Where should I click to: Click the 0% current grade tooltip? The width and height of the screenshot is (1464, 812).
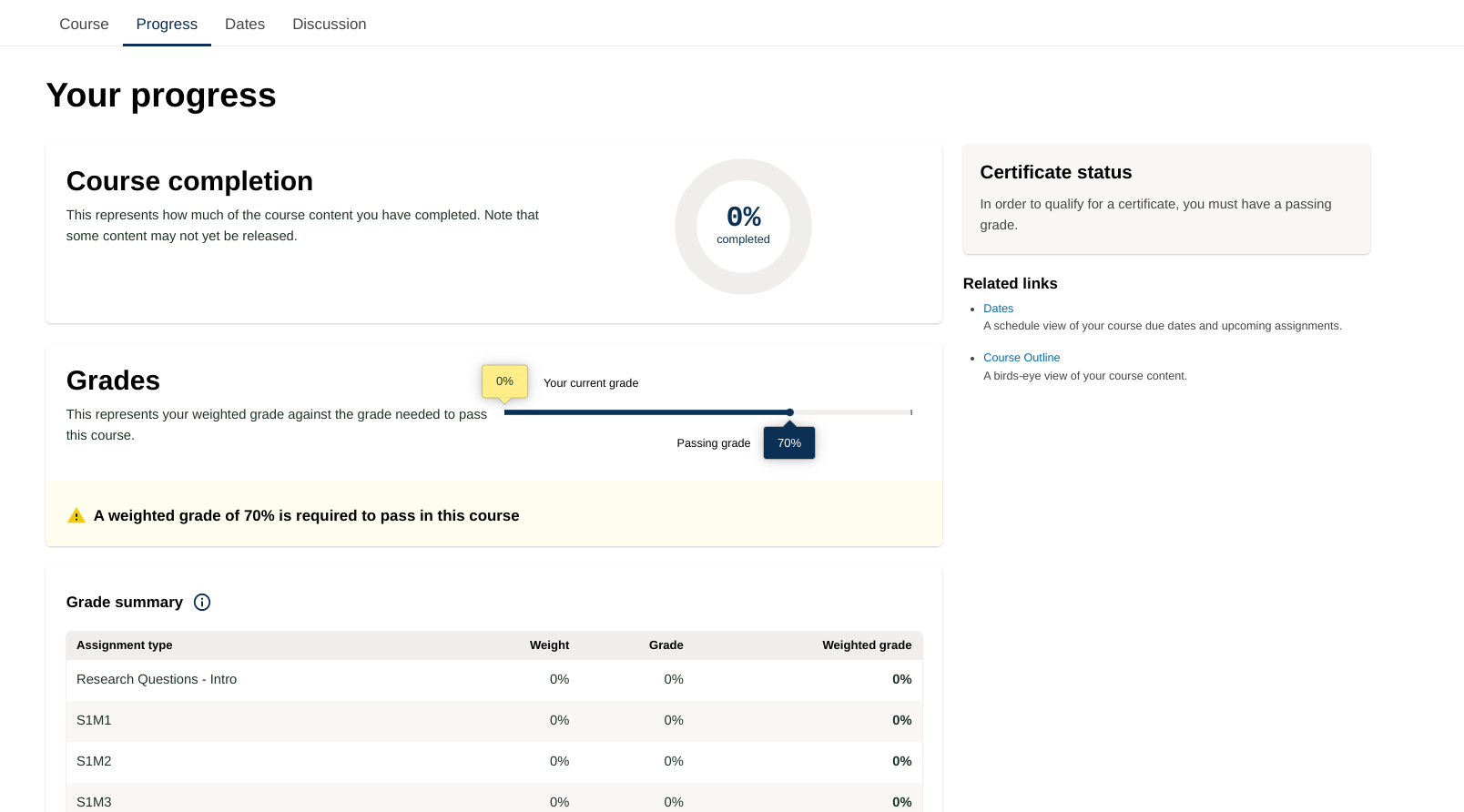pos(504,381)
